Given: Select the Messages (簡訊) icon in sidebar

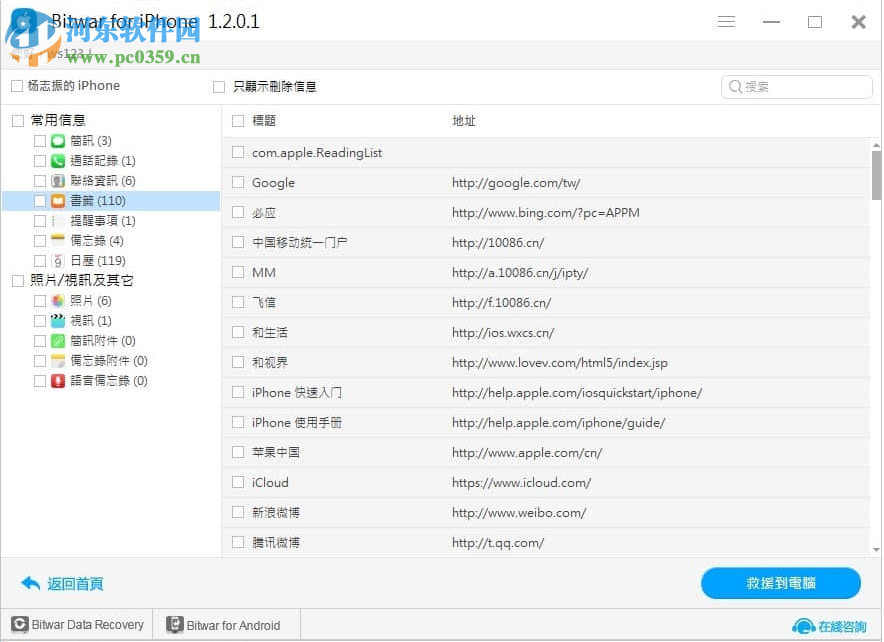Looking at the screenshot, I should coord(57,140).
